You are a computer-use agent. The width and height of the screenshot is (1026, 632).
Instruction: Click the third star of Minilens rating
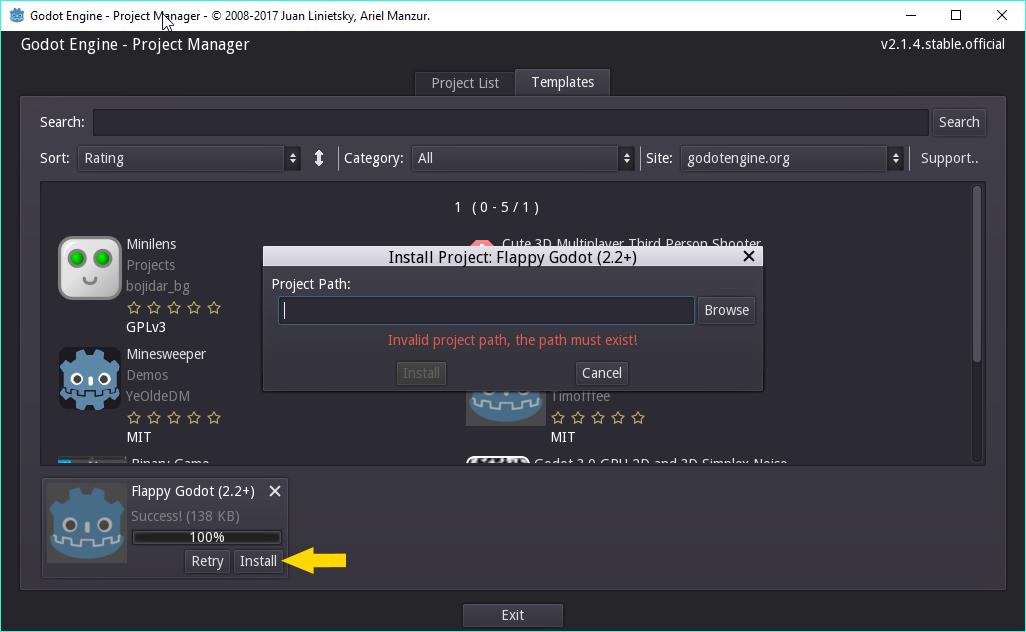[x=174, y=307]
